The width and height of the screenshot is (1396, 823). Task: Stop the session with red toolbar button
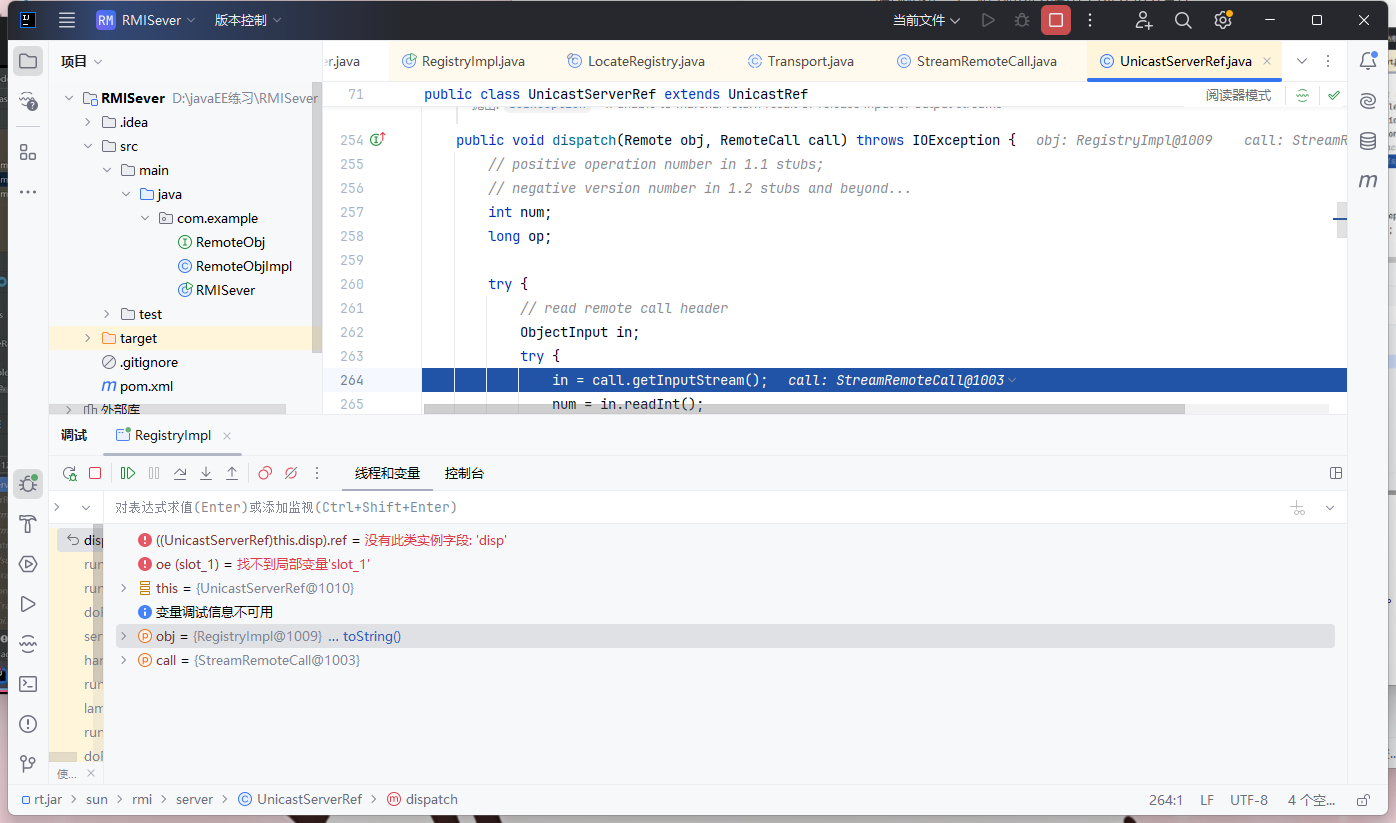pos(1055,20)
